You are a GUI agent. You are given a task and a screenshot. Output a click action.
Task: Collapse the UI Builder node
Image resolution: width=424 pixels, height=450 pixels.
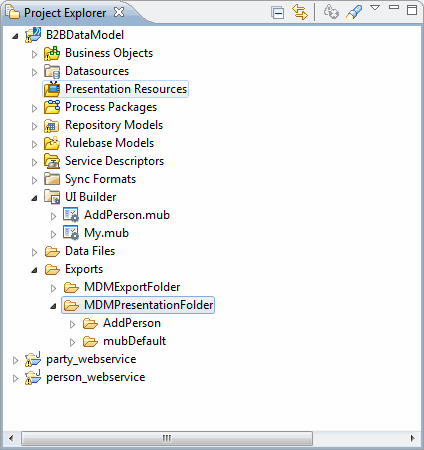click(x=34, y=198)
